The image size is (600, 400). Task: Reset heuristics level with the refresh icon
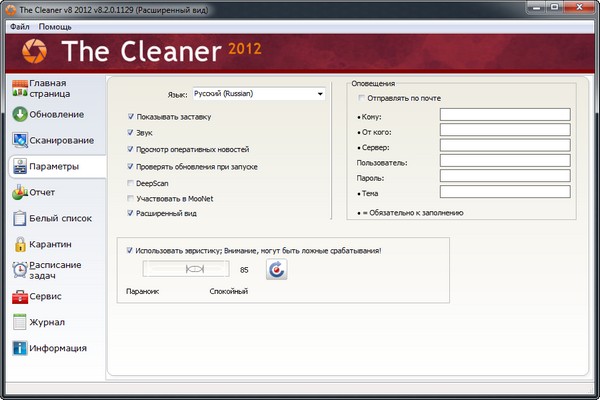pos(277,269)
